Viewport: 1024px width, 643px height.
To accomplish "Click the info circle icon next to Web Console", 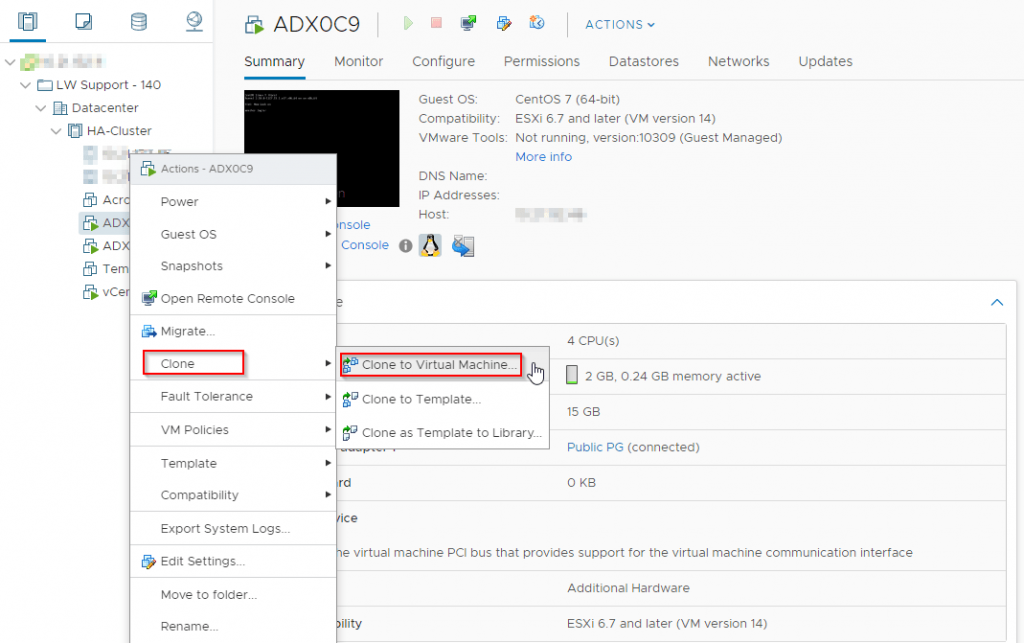I will 405,245.
